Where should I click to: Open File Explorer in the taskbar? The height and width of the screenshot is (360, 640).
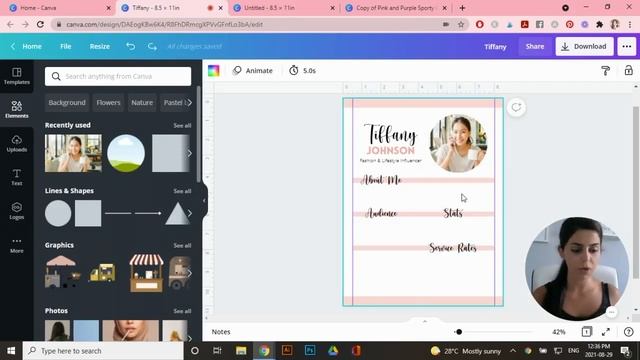tap(241, 351)
